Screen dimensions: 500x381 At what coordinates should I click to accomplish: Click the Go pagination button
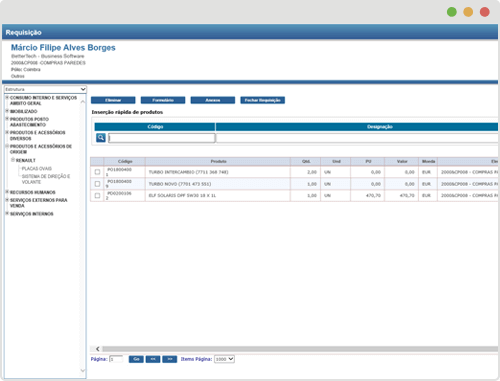tap(136, 359)
